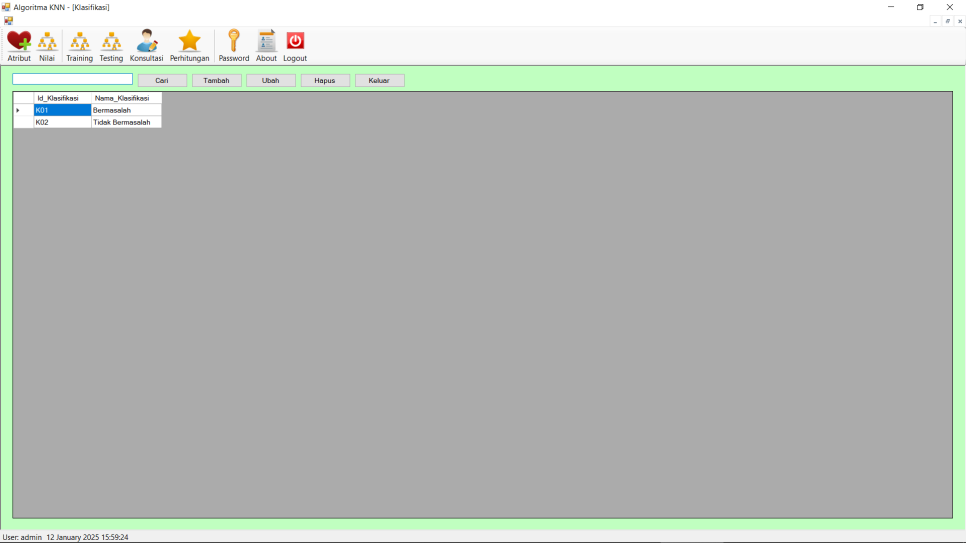Select the Testing toolbar icon
The image size is (966, 543).
[111, 42]
